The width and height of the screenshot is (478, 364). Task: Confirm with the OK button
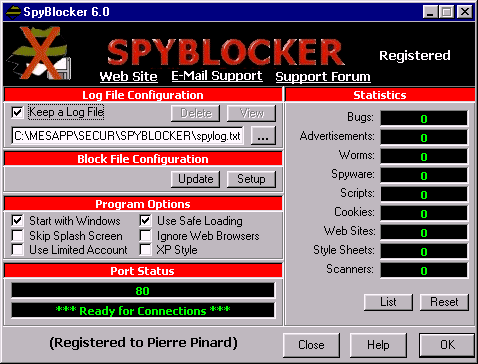tap(447, 345)
